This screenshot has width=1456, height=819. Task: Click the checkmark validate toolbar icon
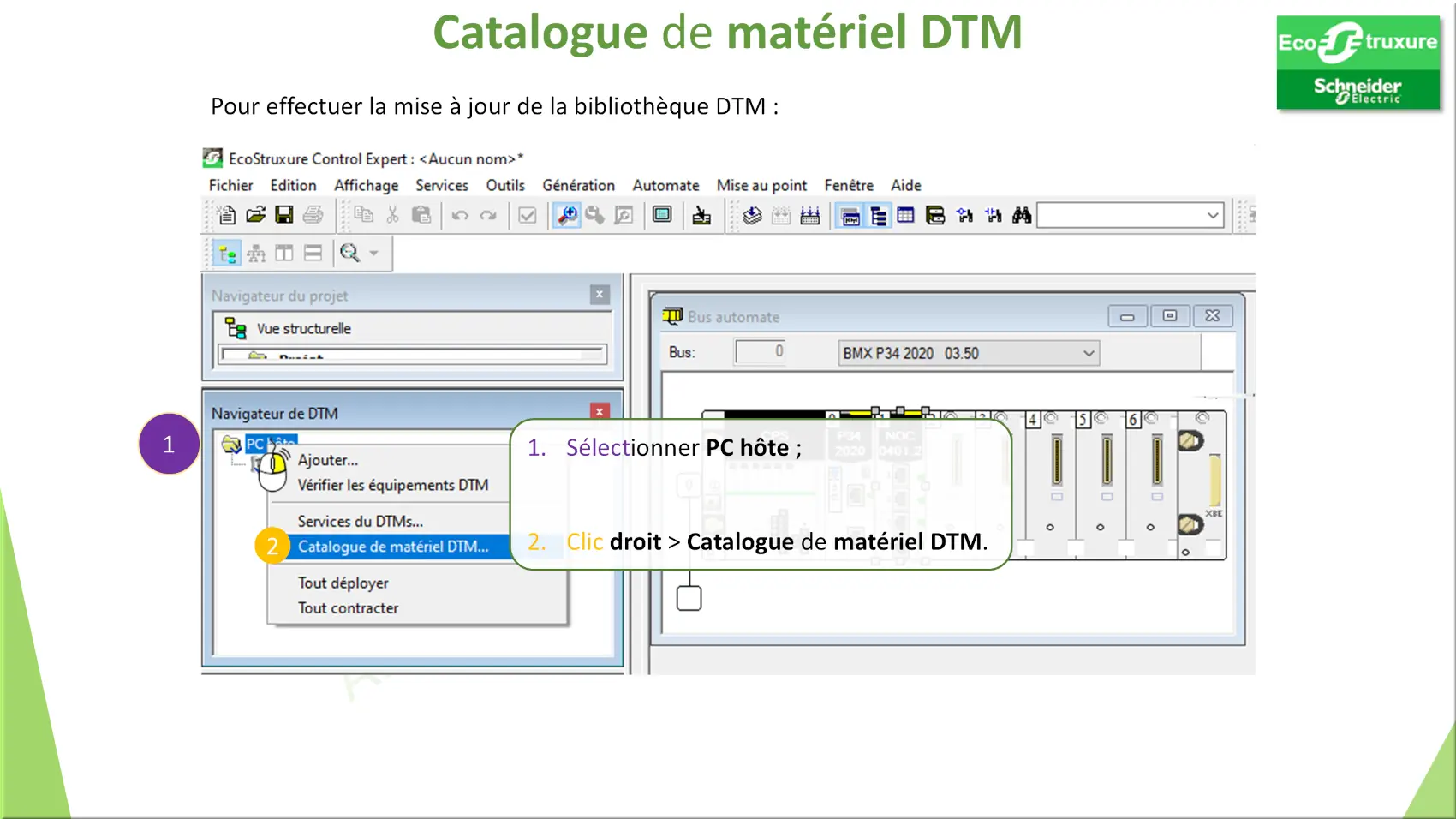tap(528, 215)
